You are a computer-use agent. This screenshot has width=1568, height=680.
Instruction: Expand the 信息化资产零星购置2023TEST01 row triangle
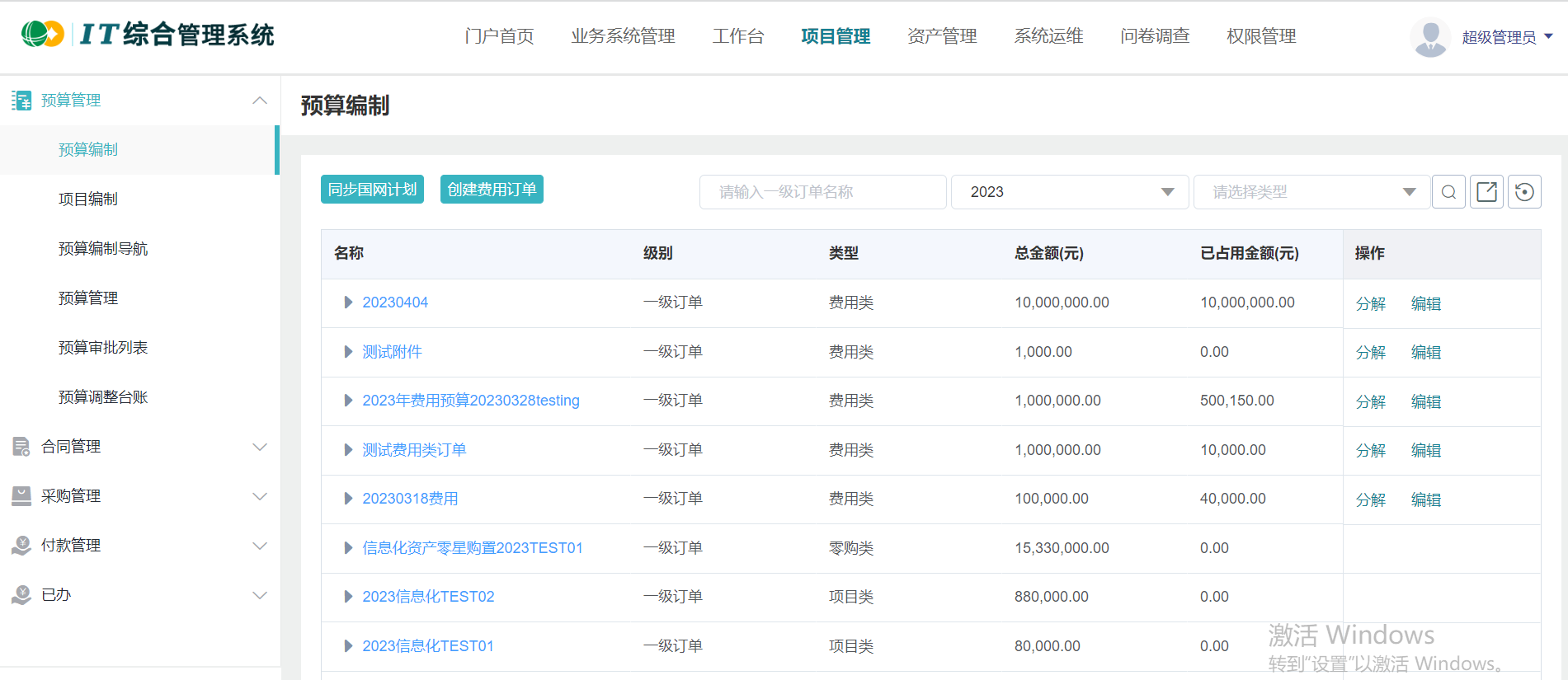(348, 548)
